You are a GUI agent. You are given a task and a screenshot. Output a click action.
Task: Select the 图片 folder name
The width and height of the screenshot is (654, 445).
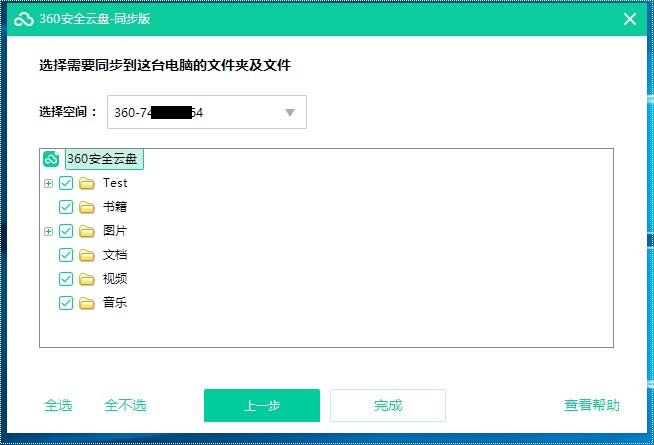tap(115, 231)
